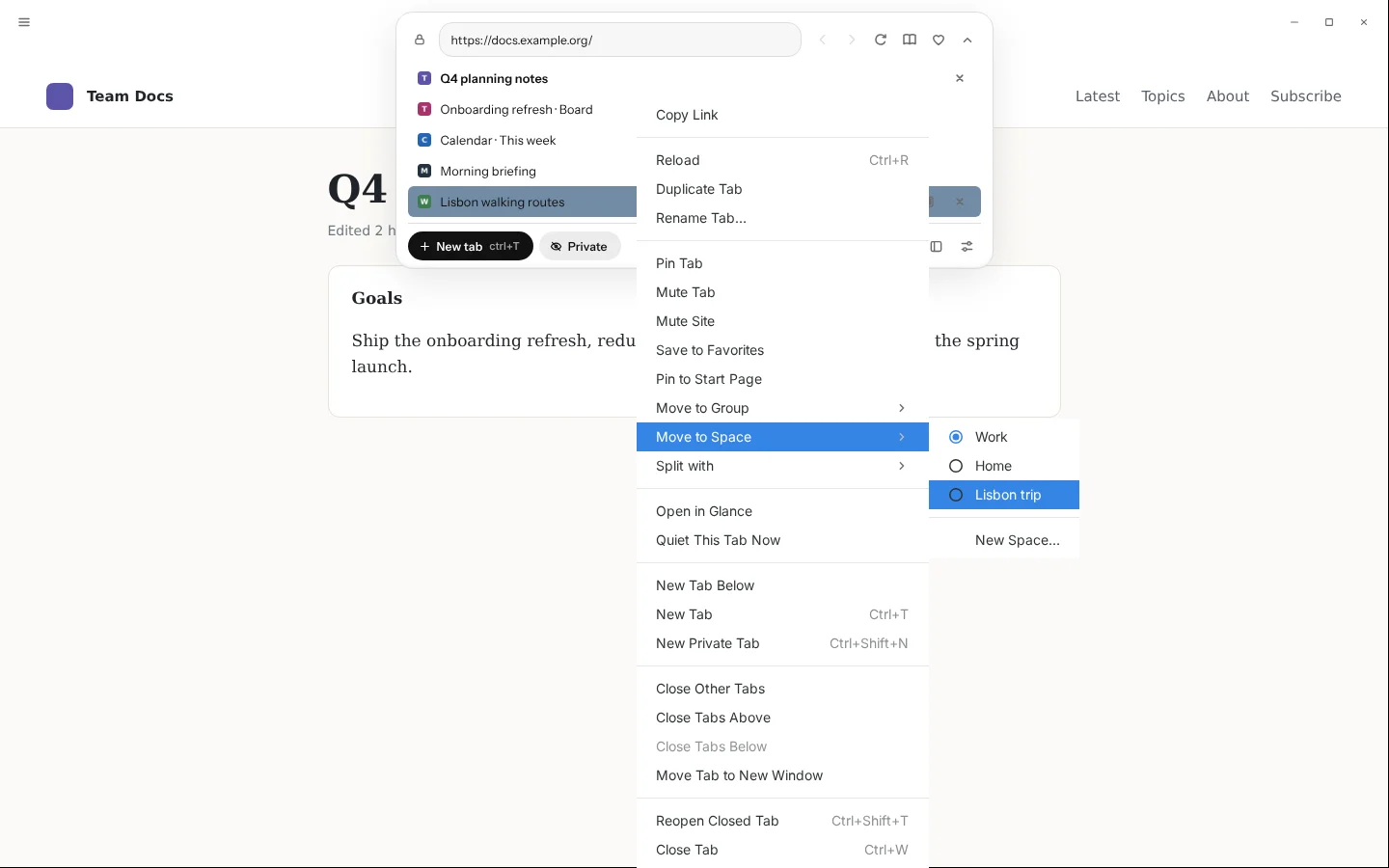Expand the Move to Space submenu
The width and height of the screenshot is (1389, 868).
click(782, 437)
